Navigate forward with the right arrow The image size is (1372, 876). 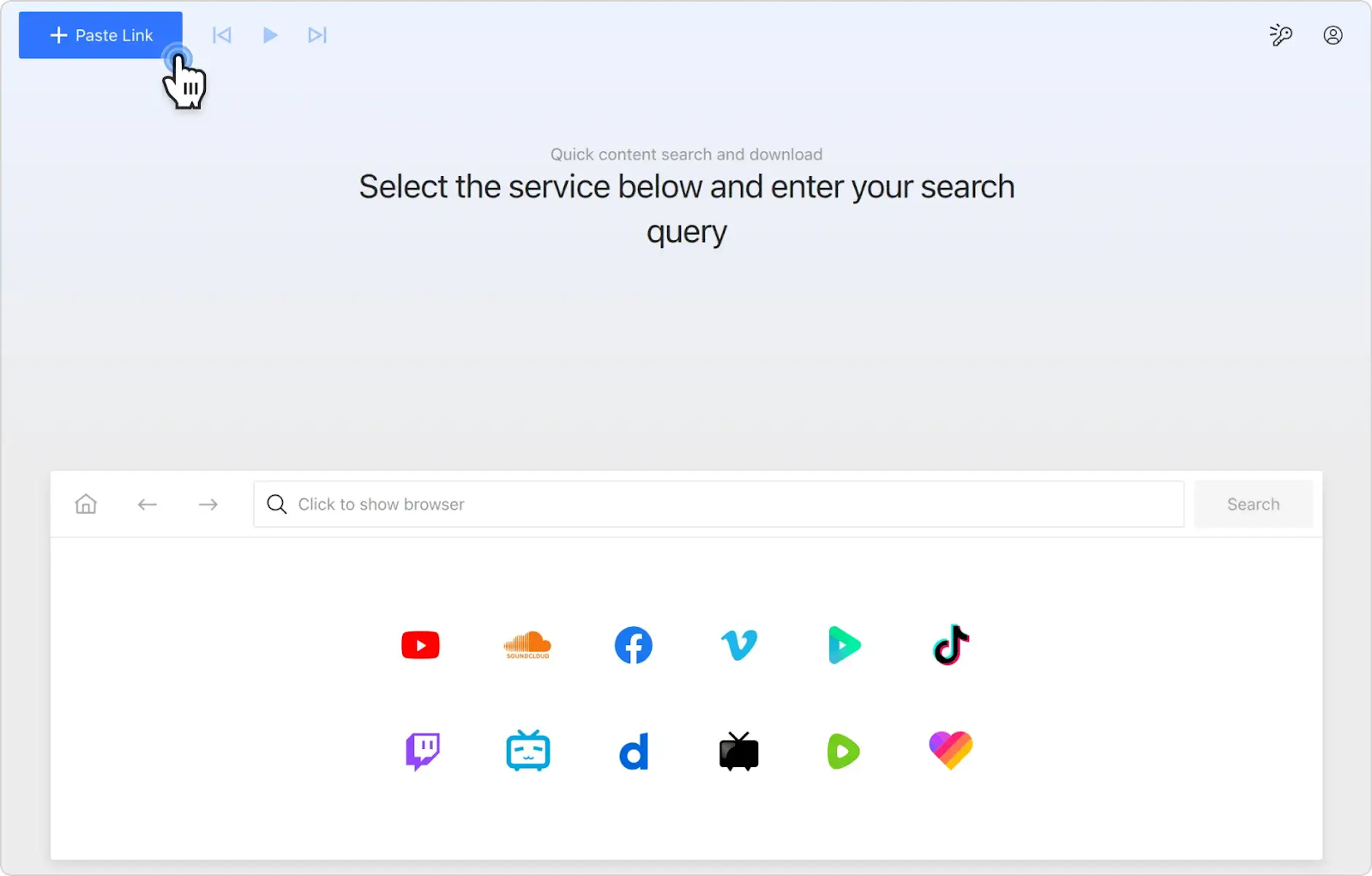[x=208, y=504]
